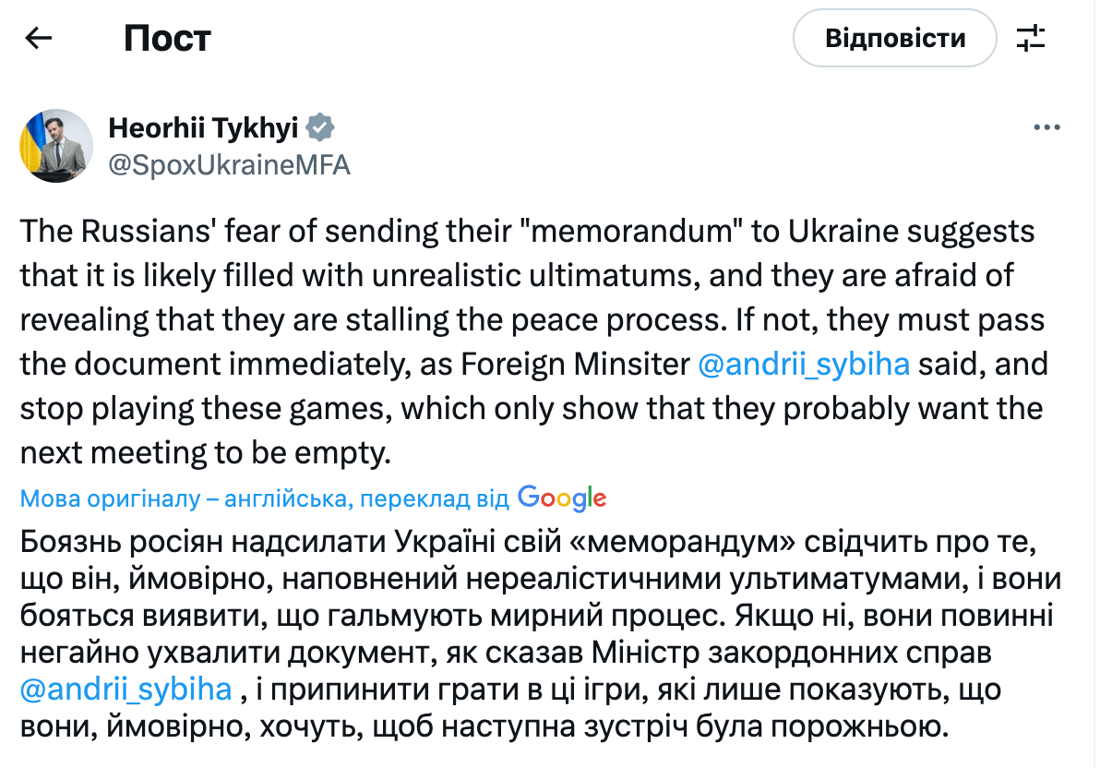Image resolution: width=1100 pixels, height=768 pixels.
Task: Open @andrii_sybiha mention in English text
Action: pos(803,363)
